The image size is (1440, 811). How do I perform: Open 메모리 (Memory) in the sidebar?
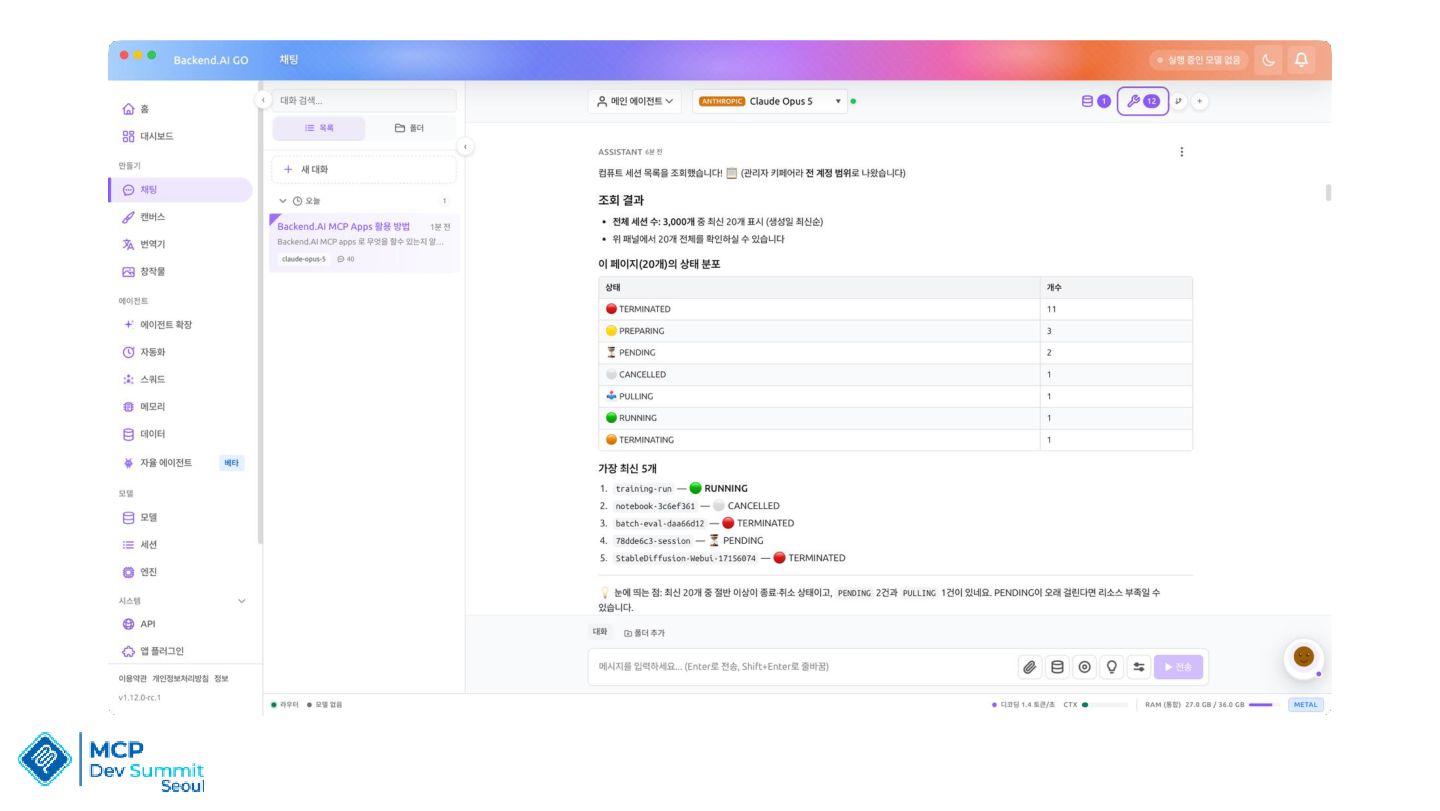click(144, 407)
